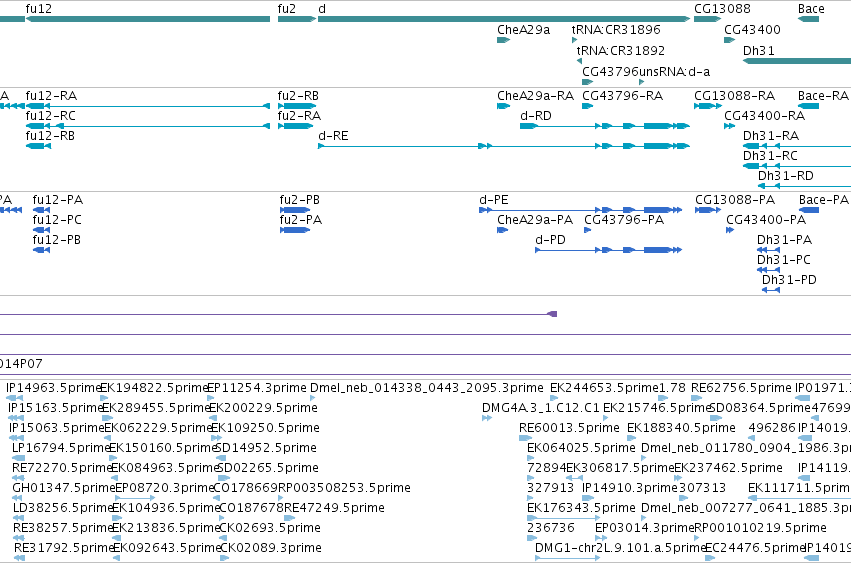
Task: Open the fu2-RB transcript label
Action: tap(298, 96)
